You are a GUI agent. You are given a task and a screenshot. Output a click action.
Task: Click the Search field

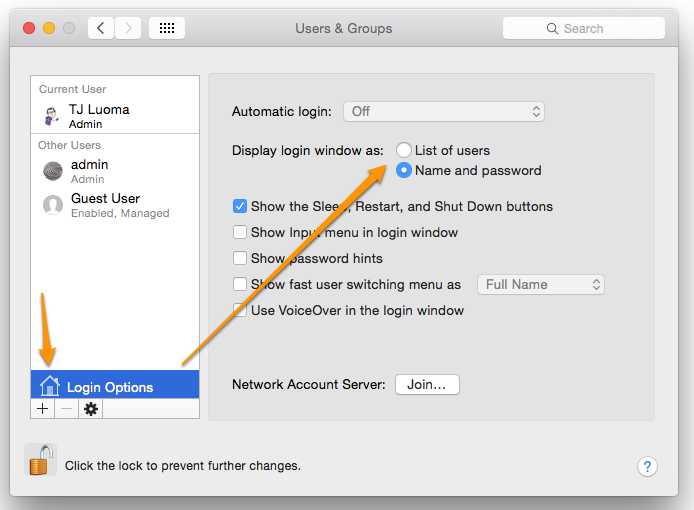[584, 28]
